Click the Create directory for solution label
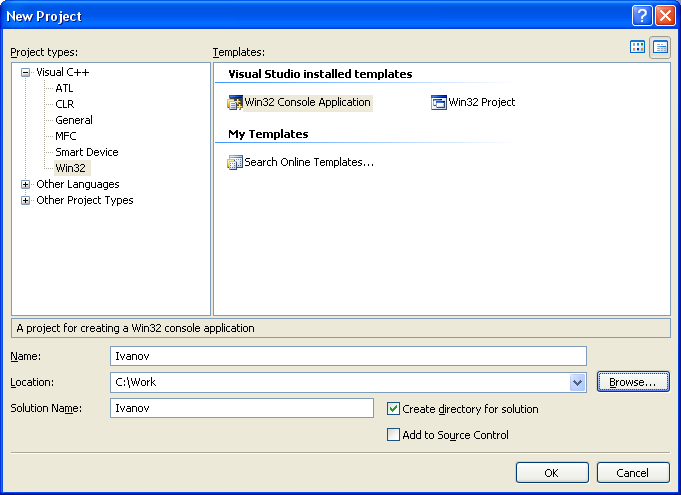 (470, 409)
